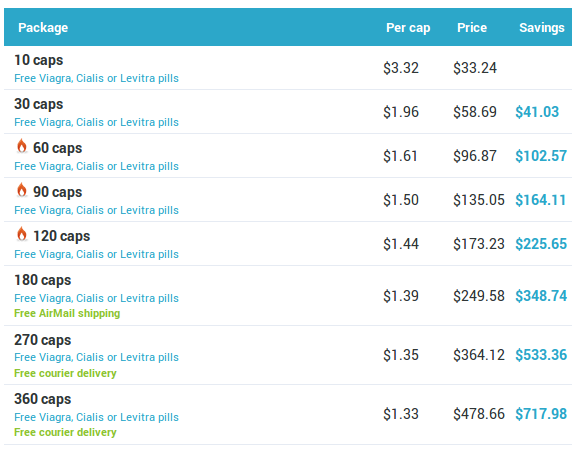Choose the 270 caps package title
The width and height of the screenshot is (572, 454).
pyautogui.click(x=43, y=340)
